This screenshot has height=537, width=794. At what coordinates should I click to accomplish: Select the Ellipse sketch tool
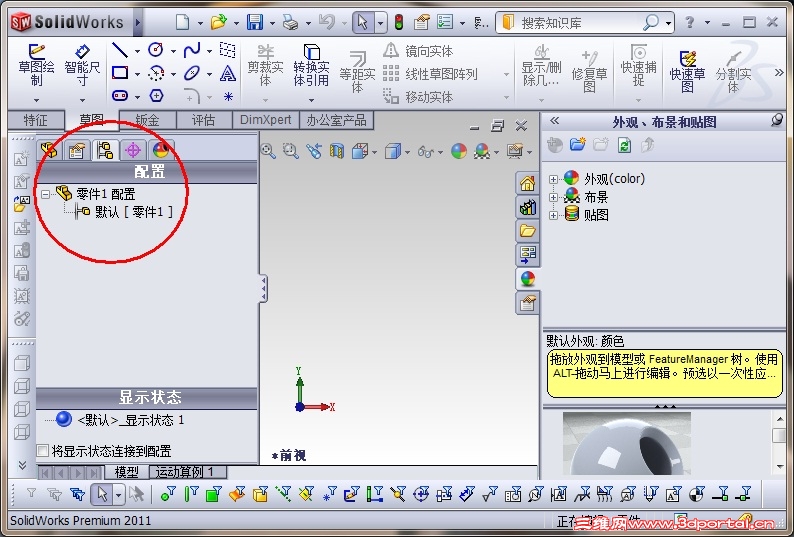tap(192, 73)
